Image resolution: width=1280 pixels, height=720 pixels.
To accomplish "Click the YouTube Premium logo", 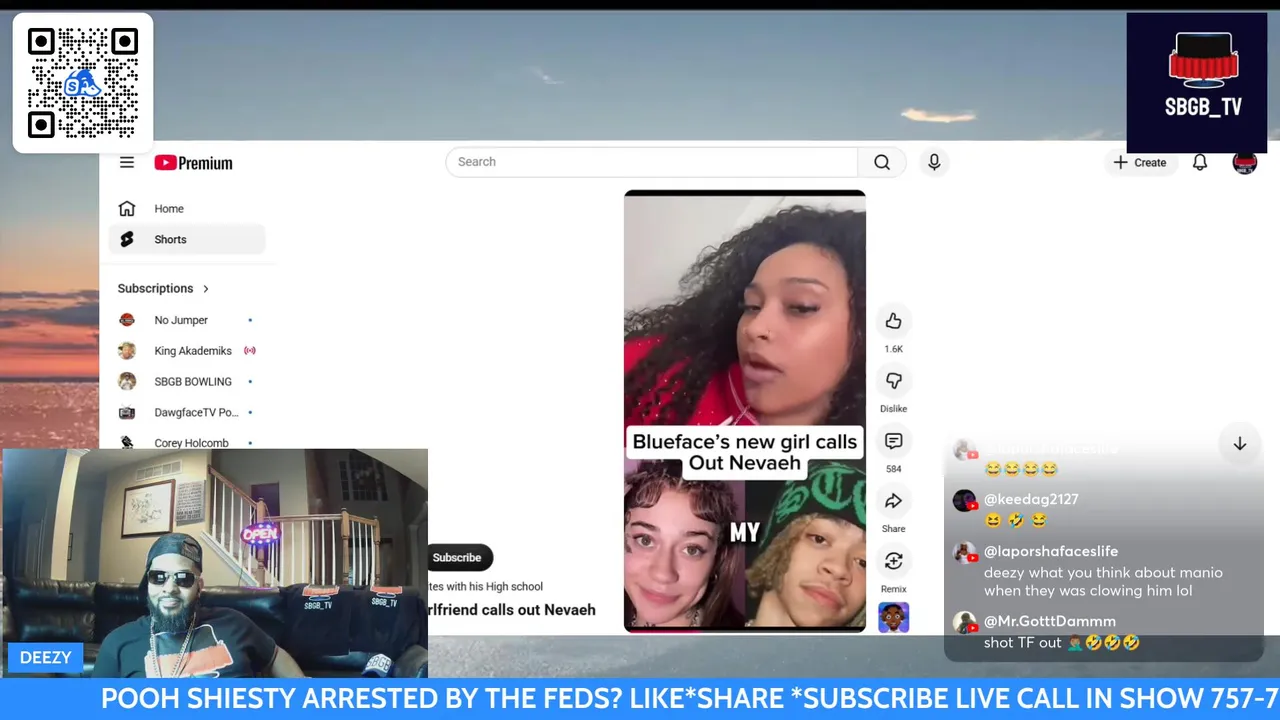I will pos(193,163).
